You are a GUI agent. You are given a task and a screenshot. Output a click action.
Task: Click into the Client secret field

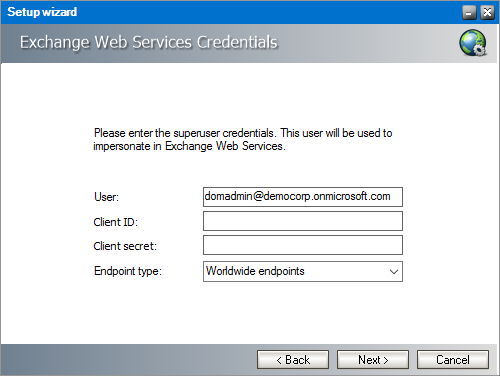tap(303, 245)
